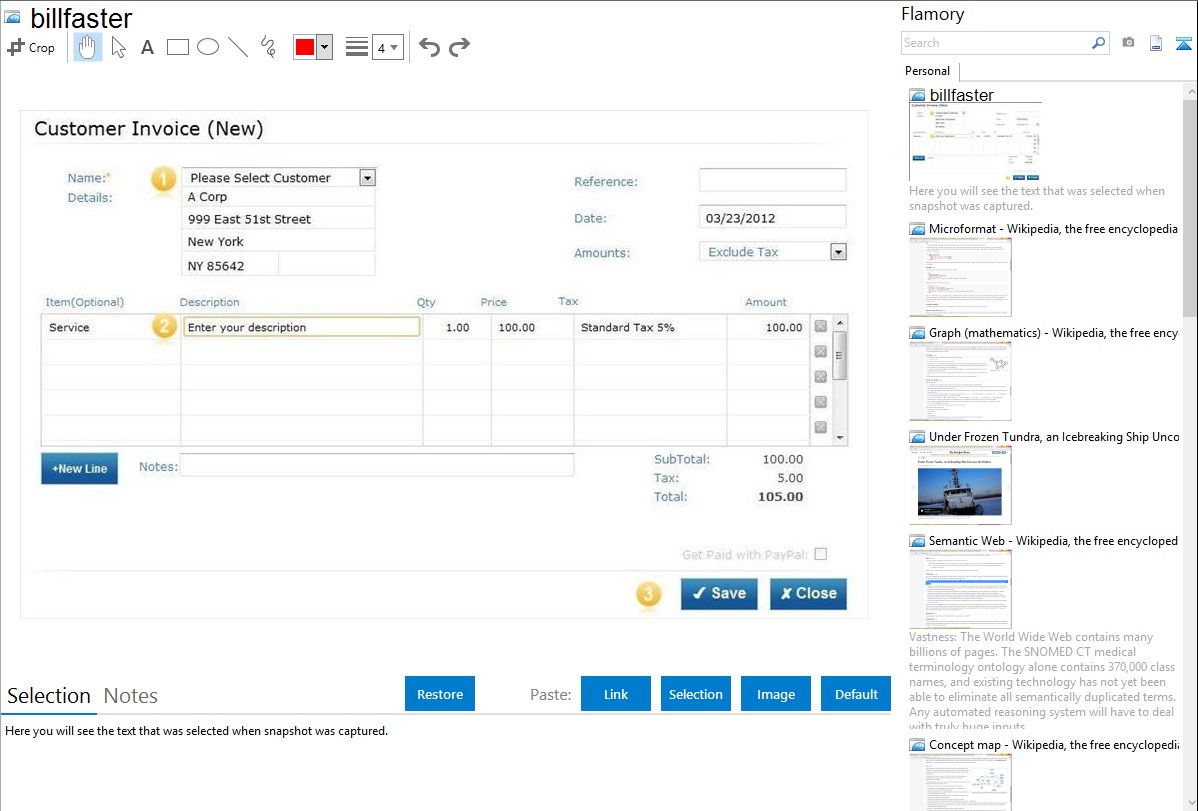Select the Crop tool
The image size is (1198, 811).
pyautogui.click(x=31, y=47)
